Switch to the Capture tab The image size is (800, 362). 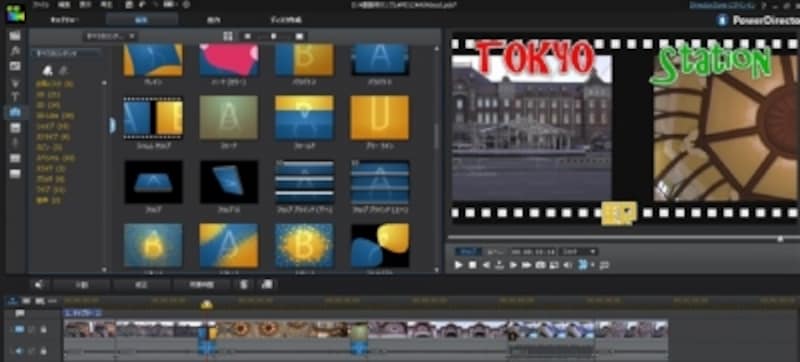pos(65,20)
